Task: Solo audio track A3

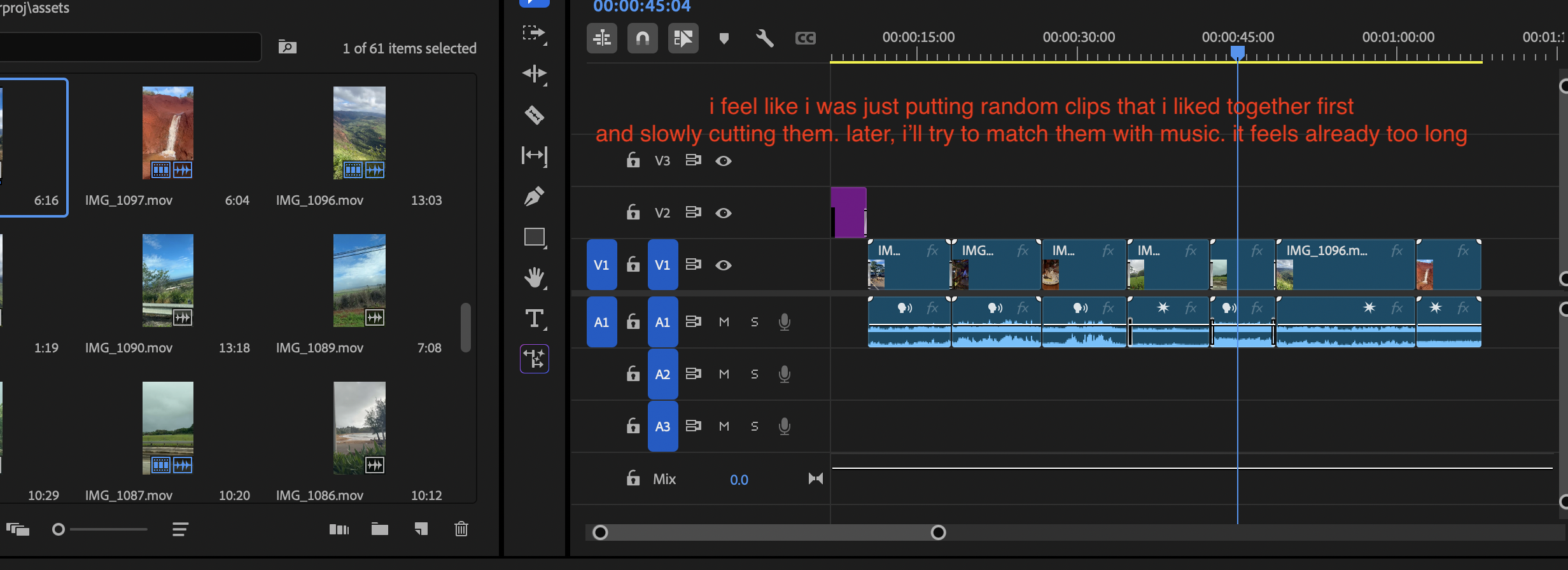Action: (754, 426)
